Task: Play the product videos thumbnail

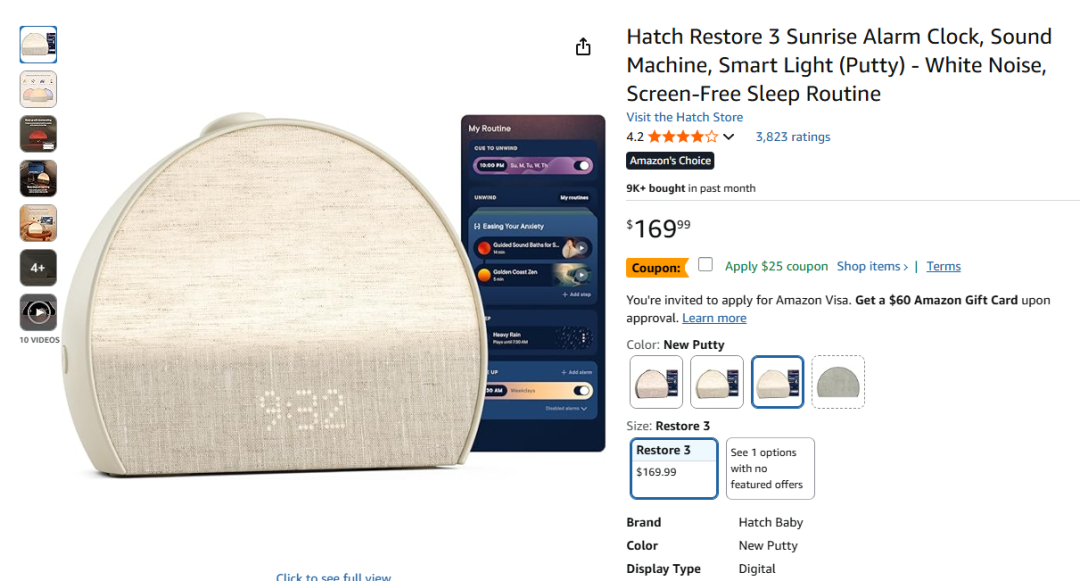Action: (x=38, y=313)
